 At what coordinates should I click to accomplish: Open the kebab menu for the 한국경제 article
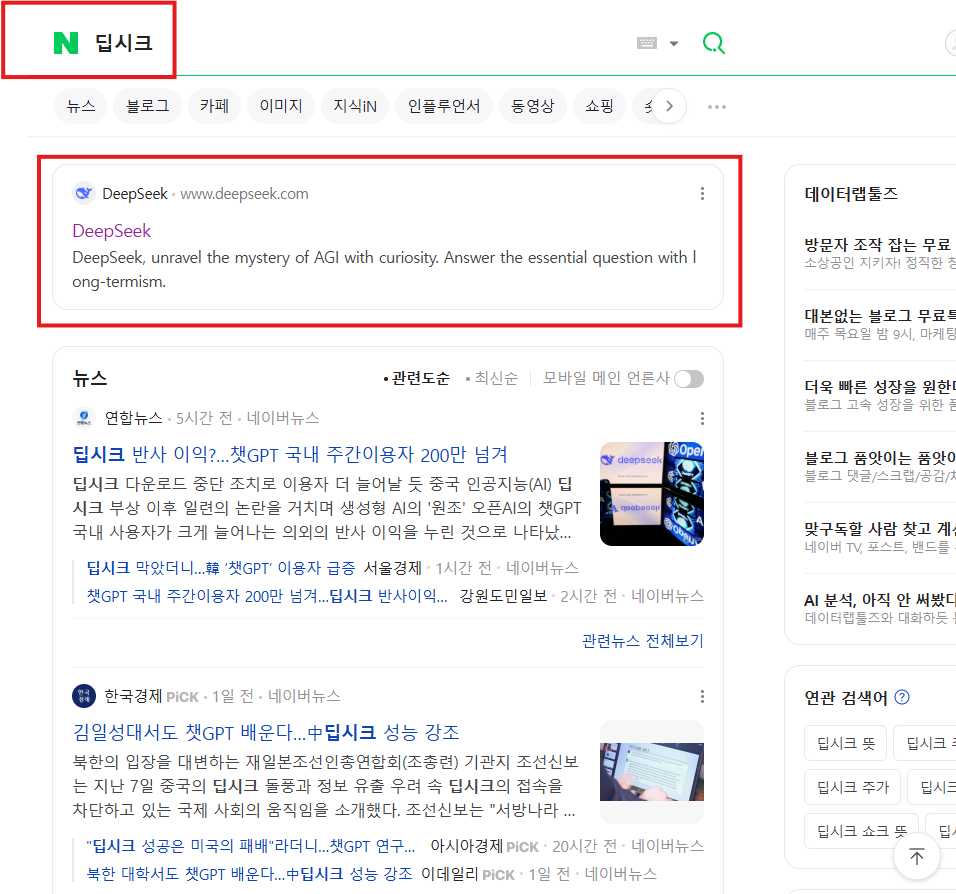702,696
